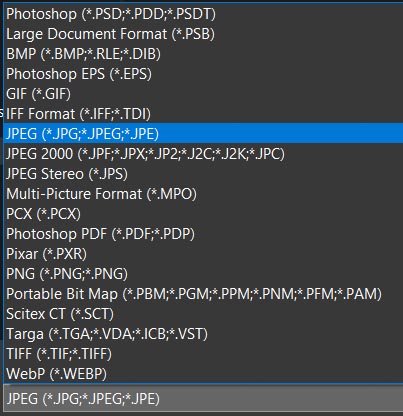
Task: Choose Large Document Format (*.PSB)
Action: [x=203, y=34]
